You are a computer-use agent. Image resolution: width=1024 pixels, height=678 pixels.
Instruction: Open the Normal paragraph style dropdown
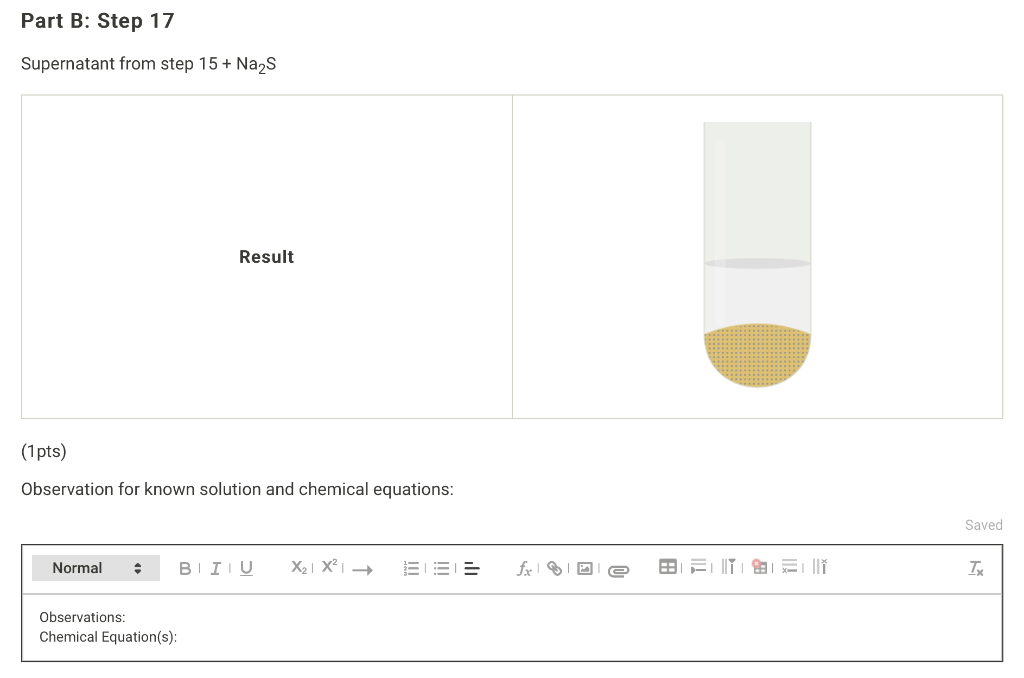point(95,568)
